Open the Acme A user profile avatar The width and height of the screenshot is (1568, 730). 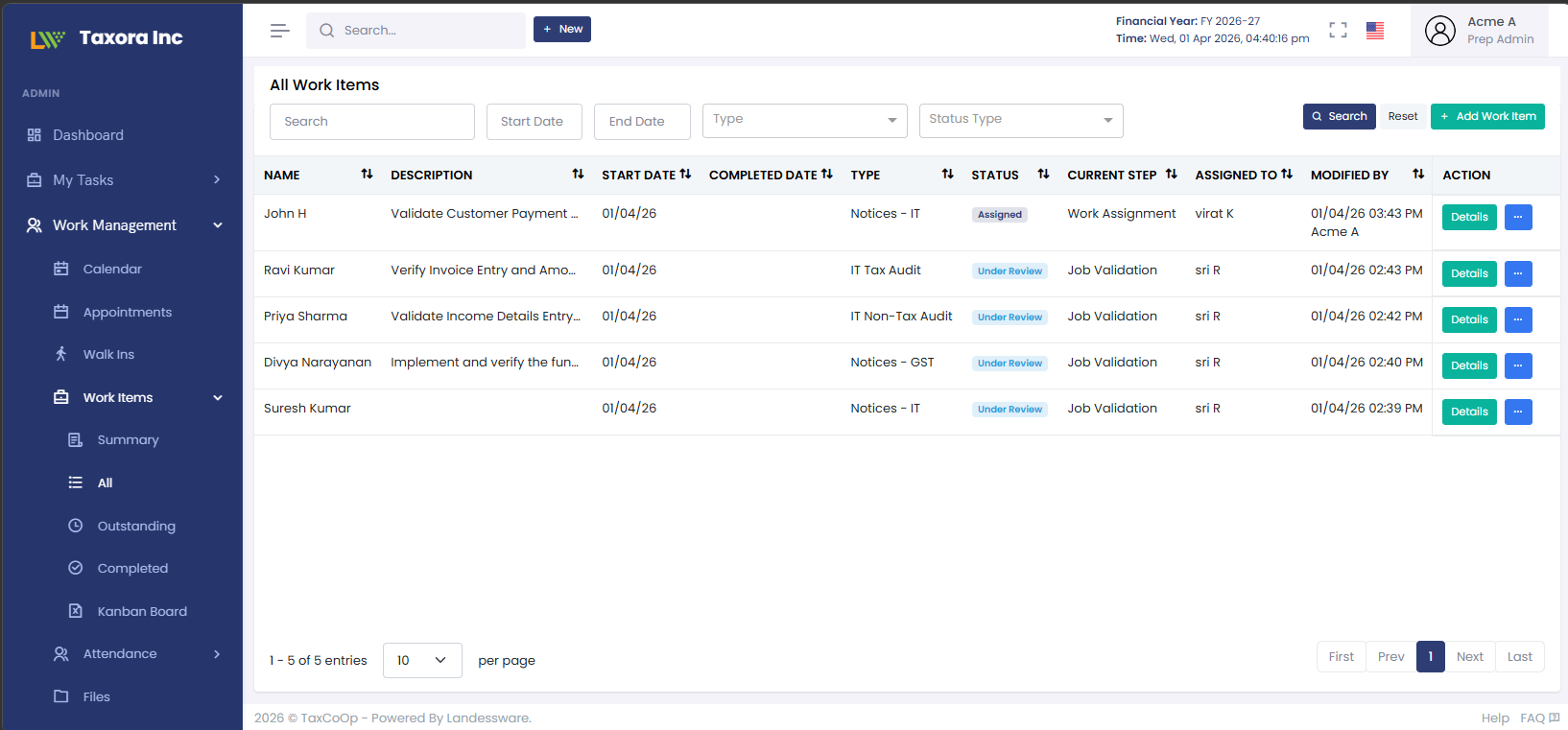point(1439,31)
